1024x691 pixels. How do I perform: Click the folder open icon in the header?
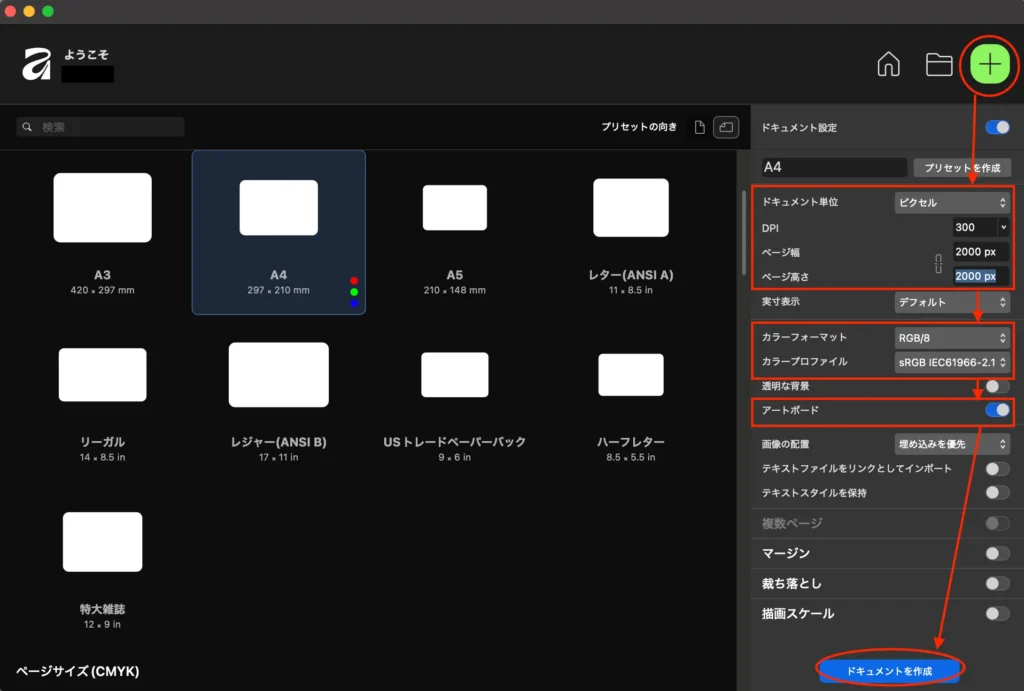click(x=938, y=64)
